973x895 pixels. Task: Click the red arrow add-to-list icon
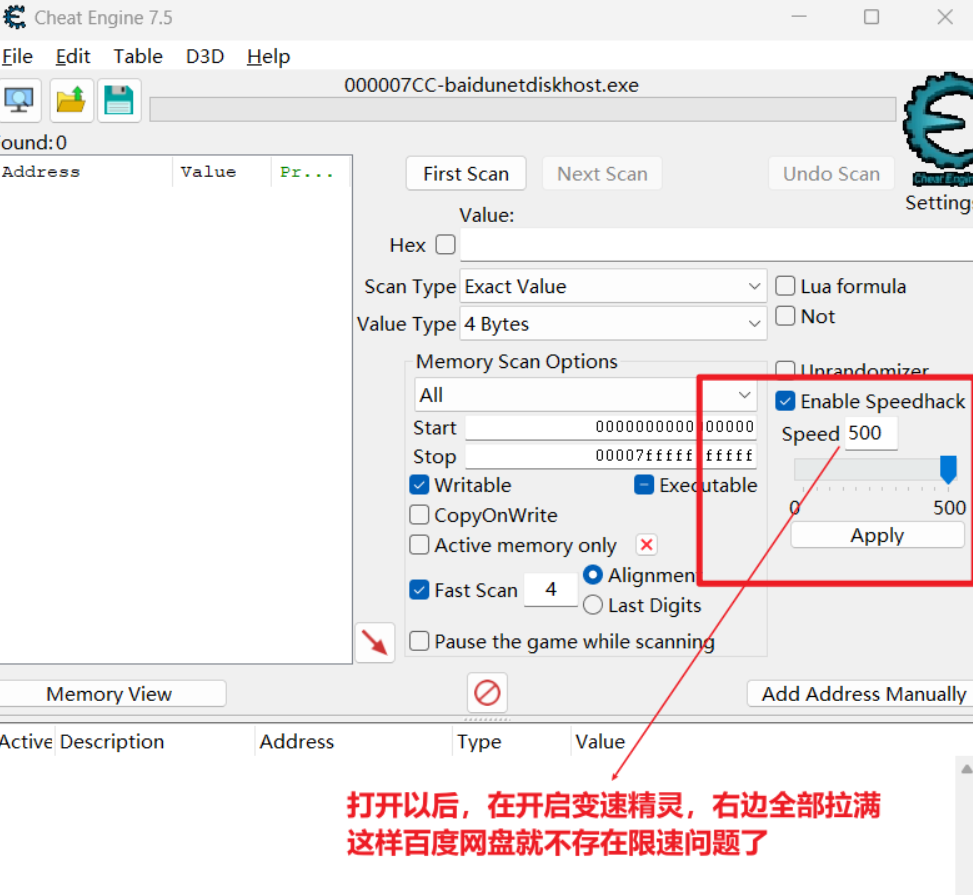[x=375, y=643]
